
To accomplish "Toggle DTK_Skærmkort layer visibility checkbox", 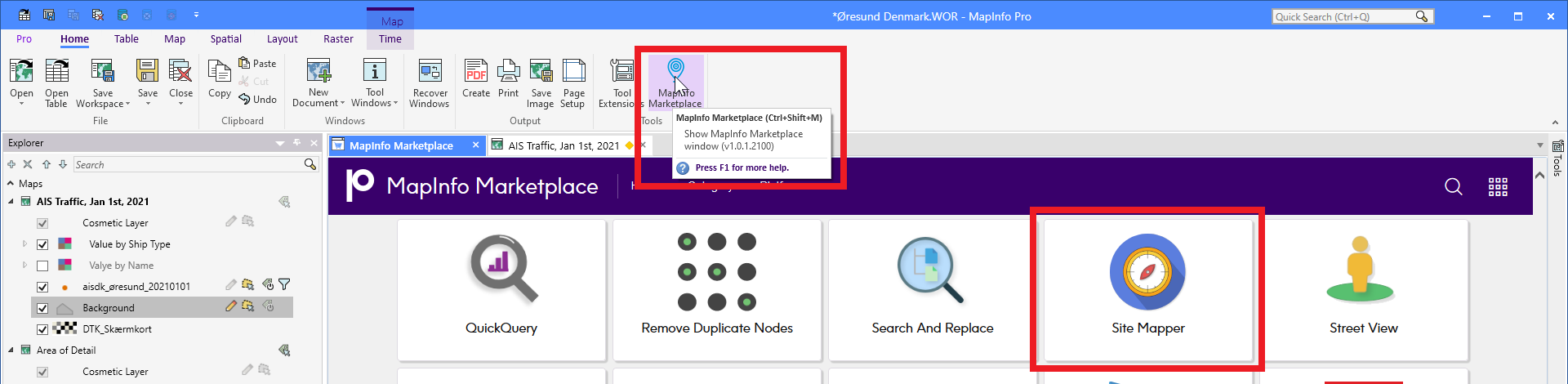I will 42,329.
